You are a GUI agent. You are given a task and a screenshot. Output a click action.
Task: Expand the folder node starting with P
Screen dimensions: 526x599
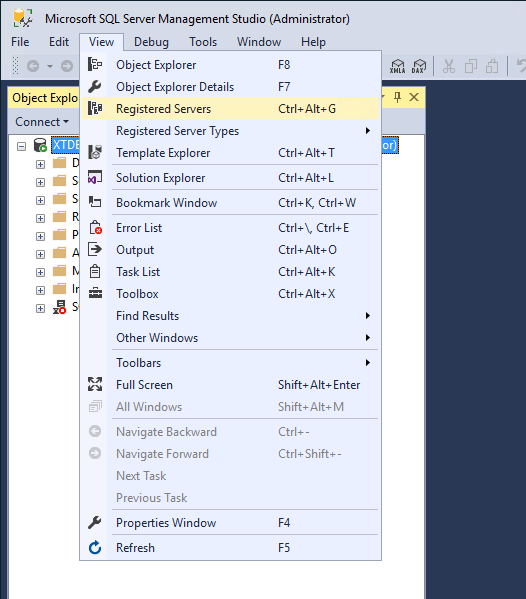[x=40, y=236]
